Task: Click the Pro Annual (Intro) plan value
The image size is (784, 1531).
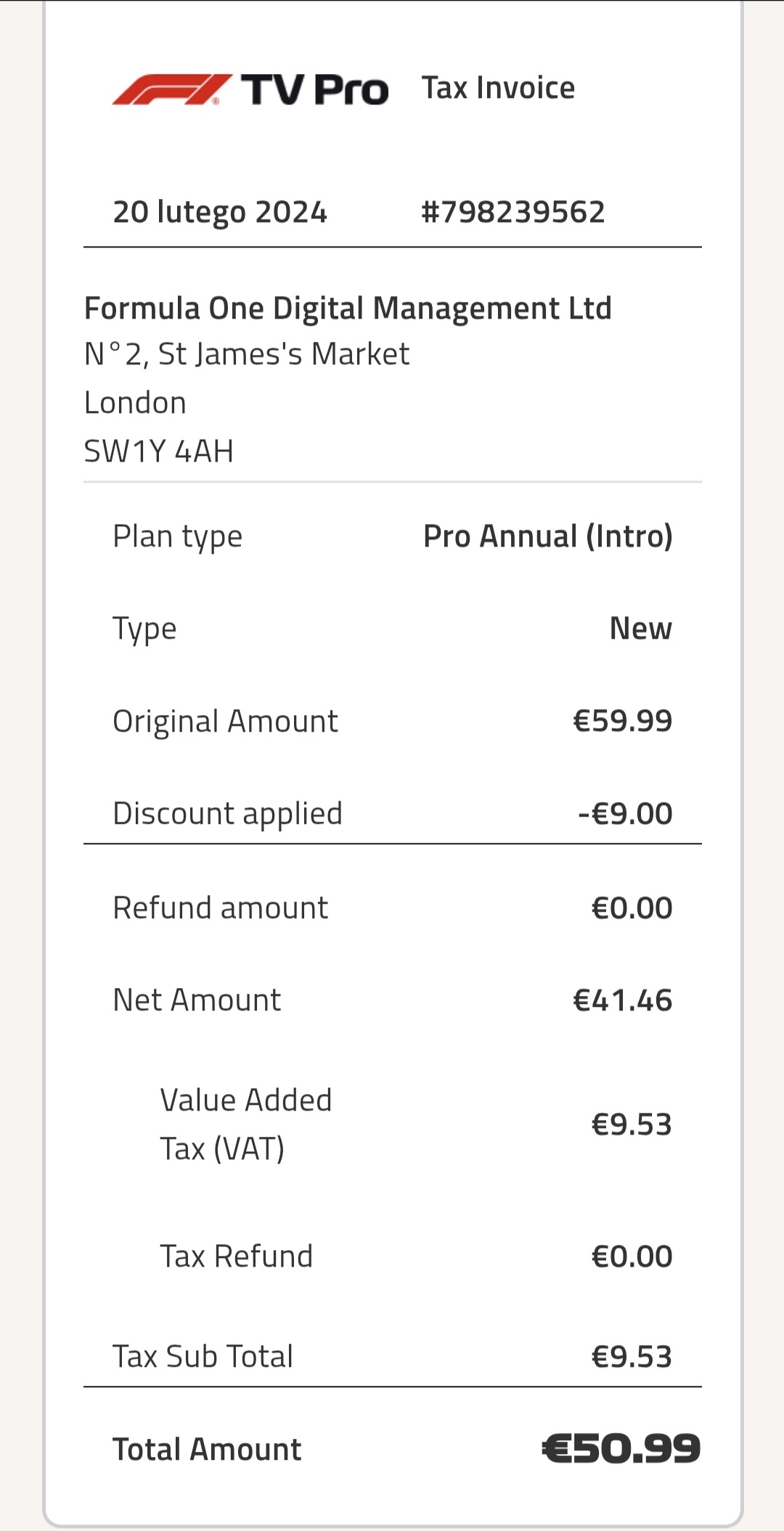Action: coord(547,536)
